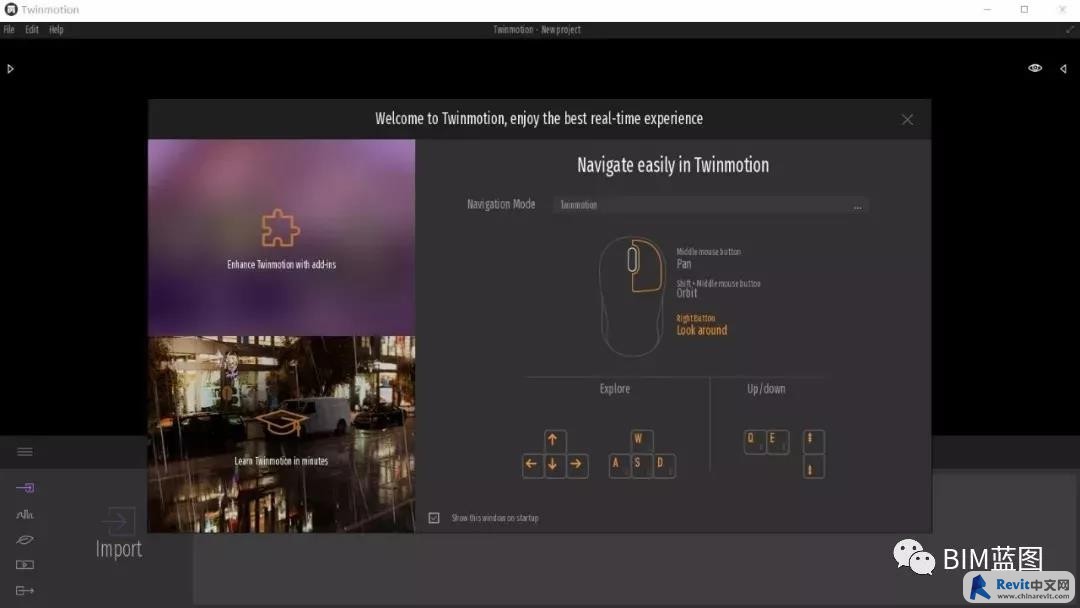1080x608 pixels.
Task: Minimize the Twinmotion window
Action: pyautogui.click(x=987, y=10)
